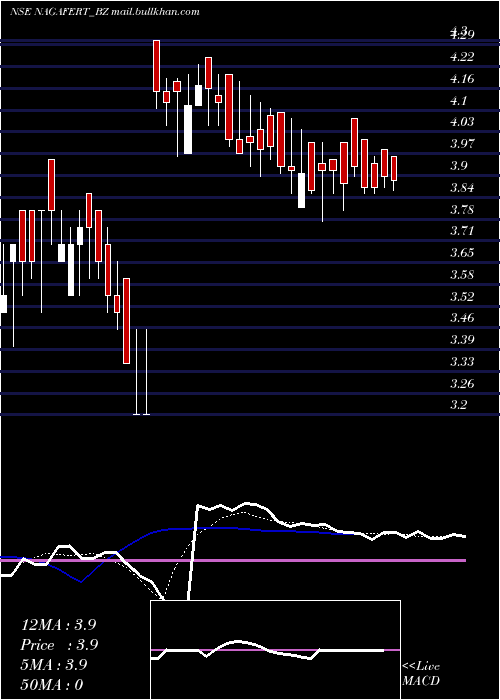The height and width of the screenshot is (700, 500).
Task: Click the 4.16 price axis label
Action: pyautogui.click(x=462, y=79)
